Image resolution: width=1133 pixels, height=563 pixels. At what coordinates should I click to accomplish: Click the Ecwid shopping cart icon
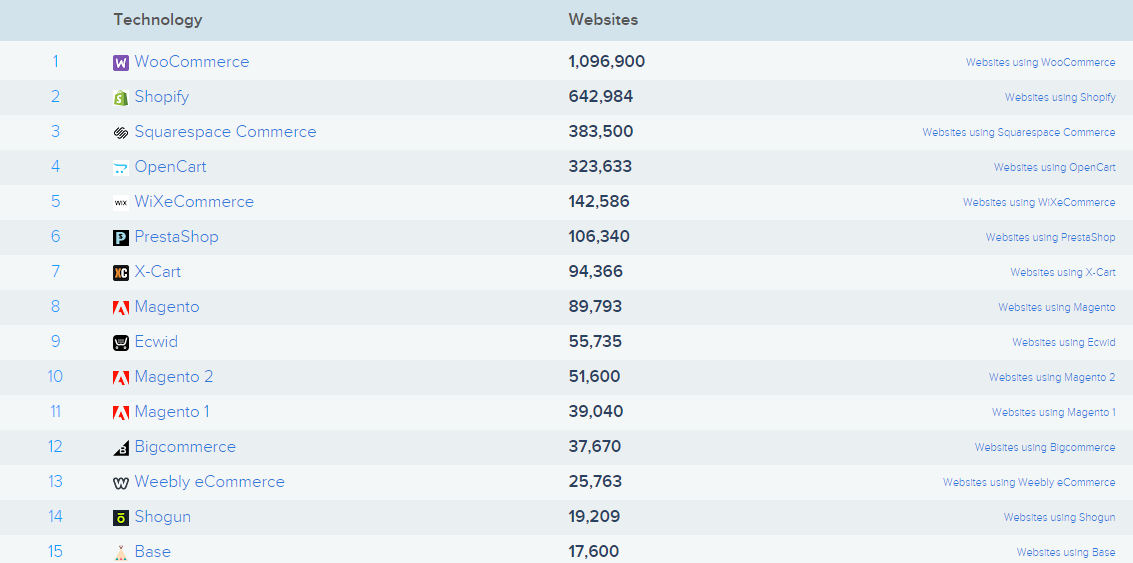point(121,343)
